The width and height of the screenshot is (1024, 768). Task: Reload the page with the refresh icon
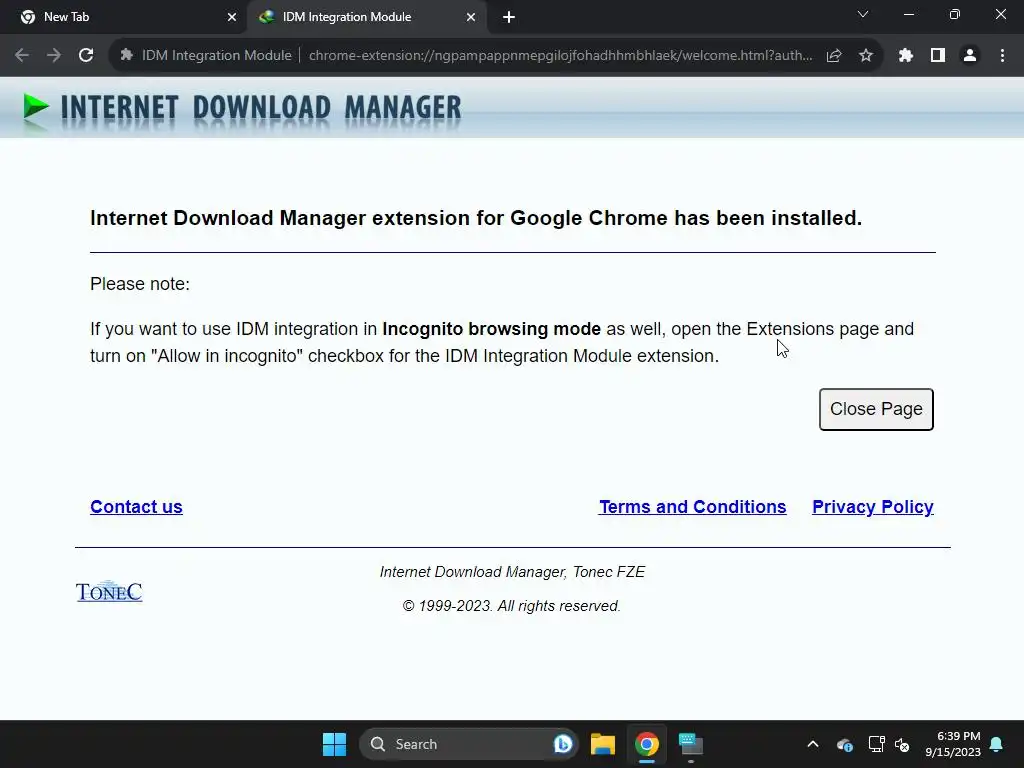(x=86, y=56)
